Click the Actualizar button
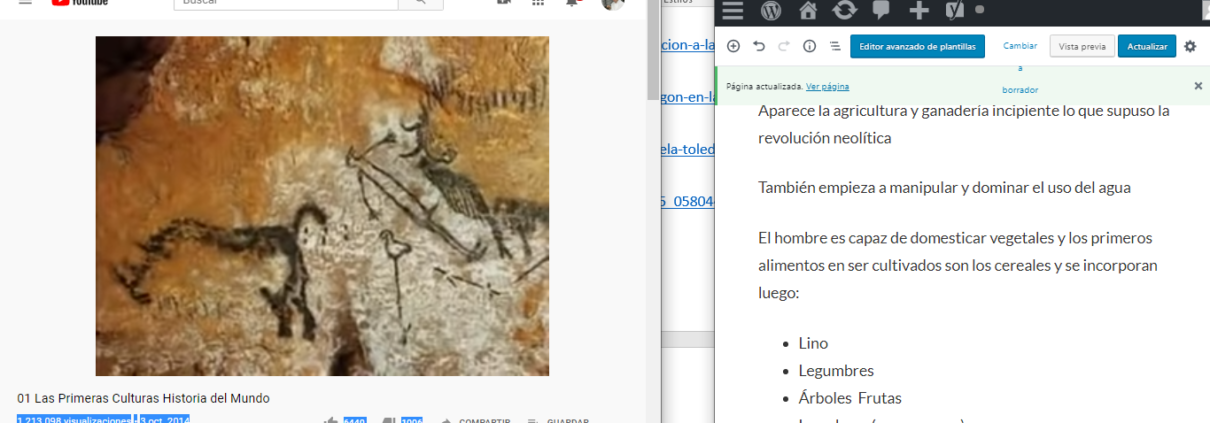 click(1146, 46)
